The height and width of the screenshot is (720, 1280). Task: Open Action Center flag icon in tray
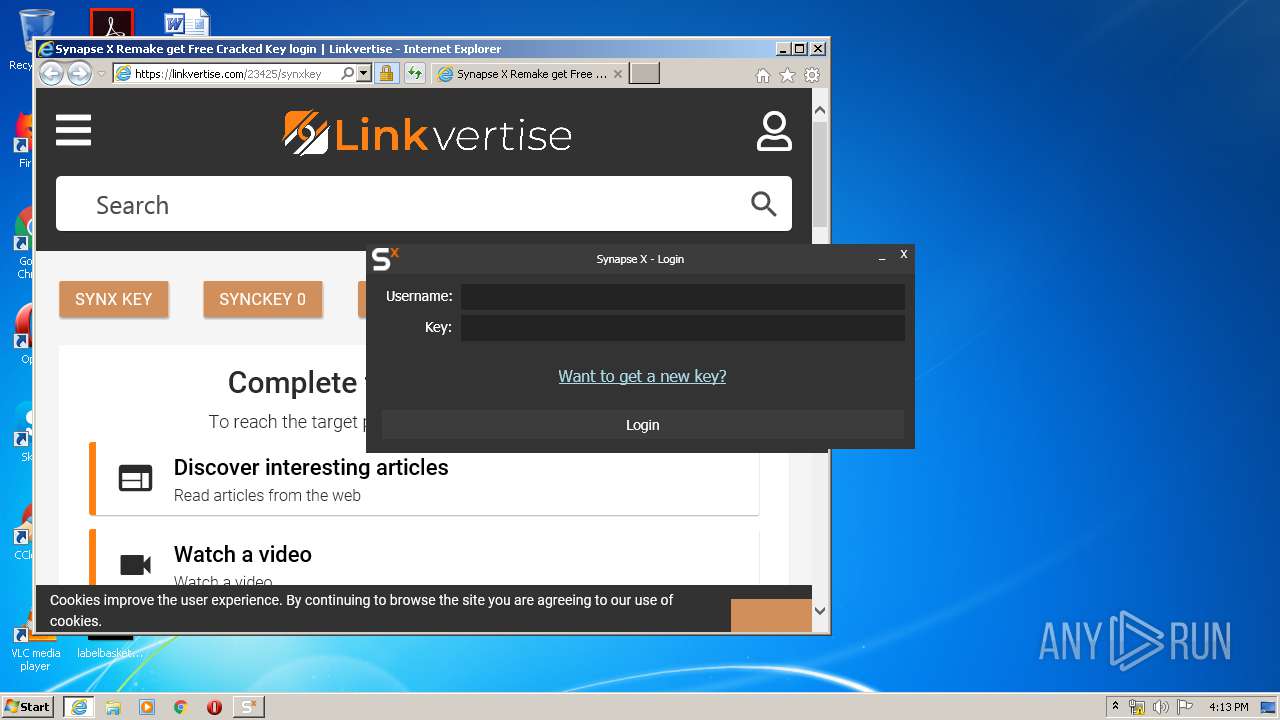(1185, 707)
